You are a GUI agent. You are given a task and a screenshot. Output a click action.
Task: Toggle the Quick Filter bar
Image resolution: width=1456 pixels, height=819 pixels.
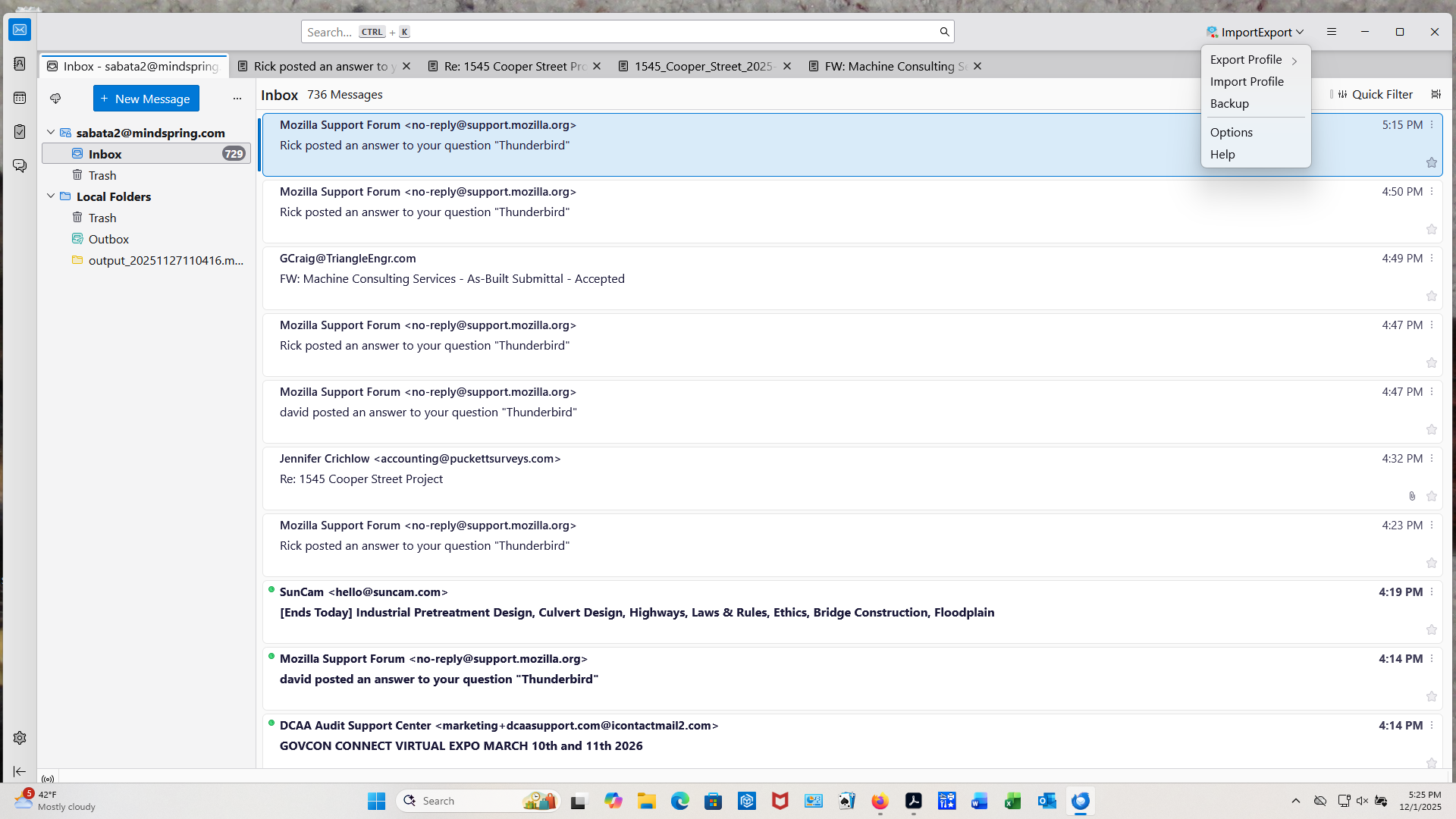pyautogui.click(x=1374, y=94)
